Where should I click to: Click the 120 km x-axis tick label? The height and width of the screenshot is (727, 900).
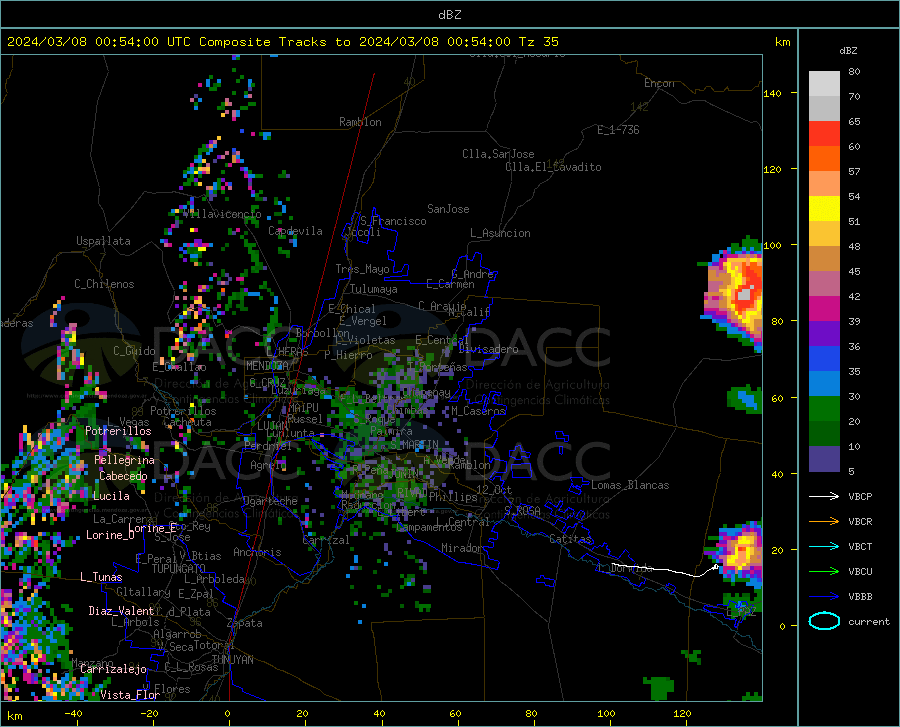tap(682, 713)
